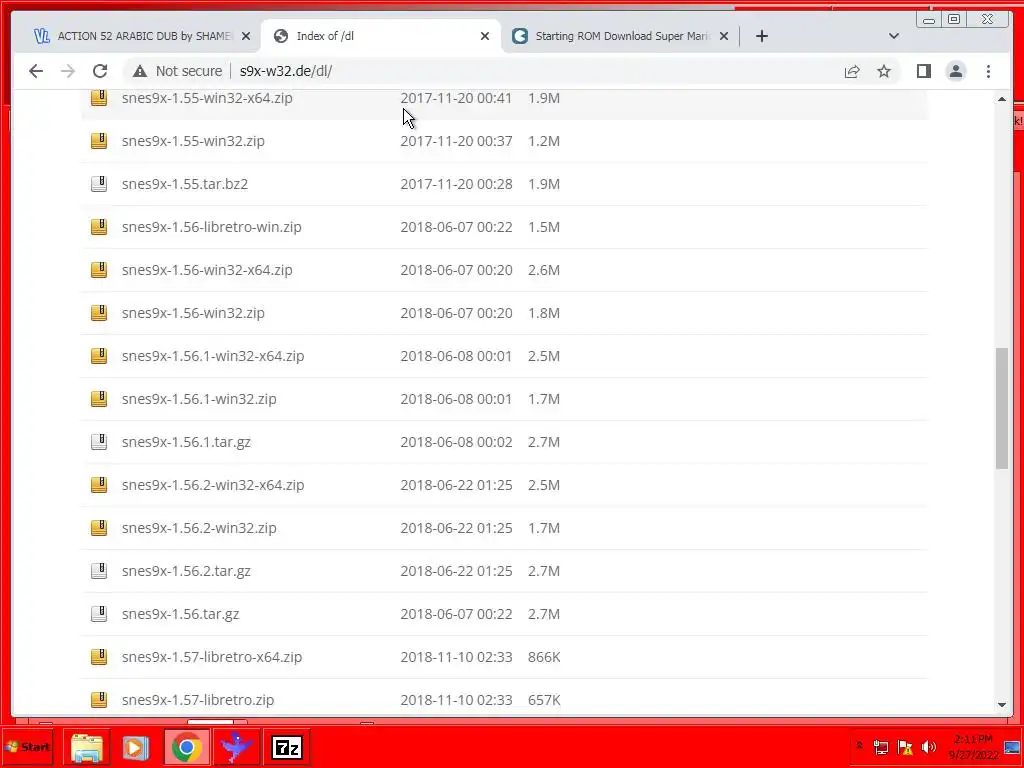Expand the tab search chevron
Image resolution: width=1024 pixels, height=768 pixels.
tap(894, 36)
